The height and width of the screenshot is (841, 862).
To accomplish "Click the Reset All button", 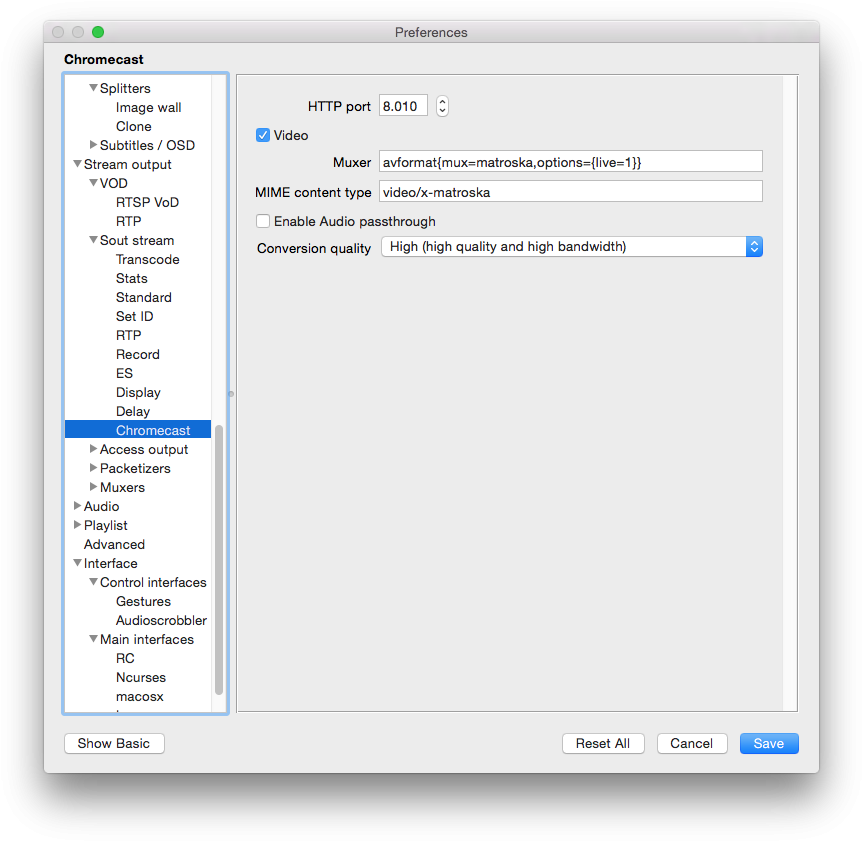I will [x=603, y=743].
